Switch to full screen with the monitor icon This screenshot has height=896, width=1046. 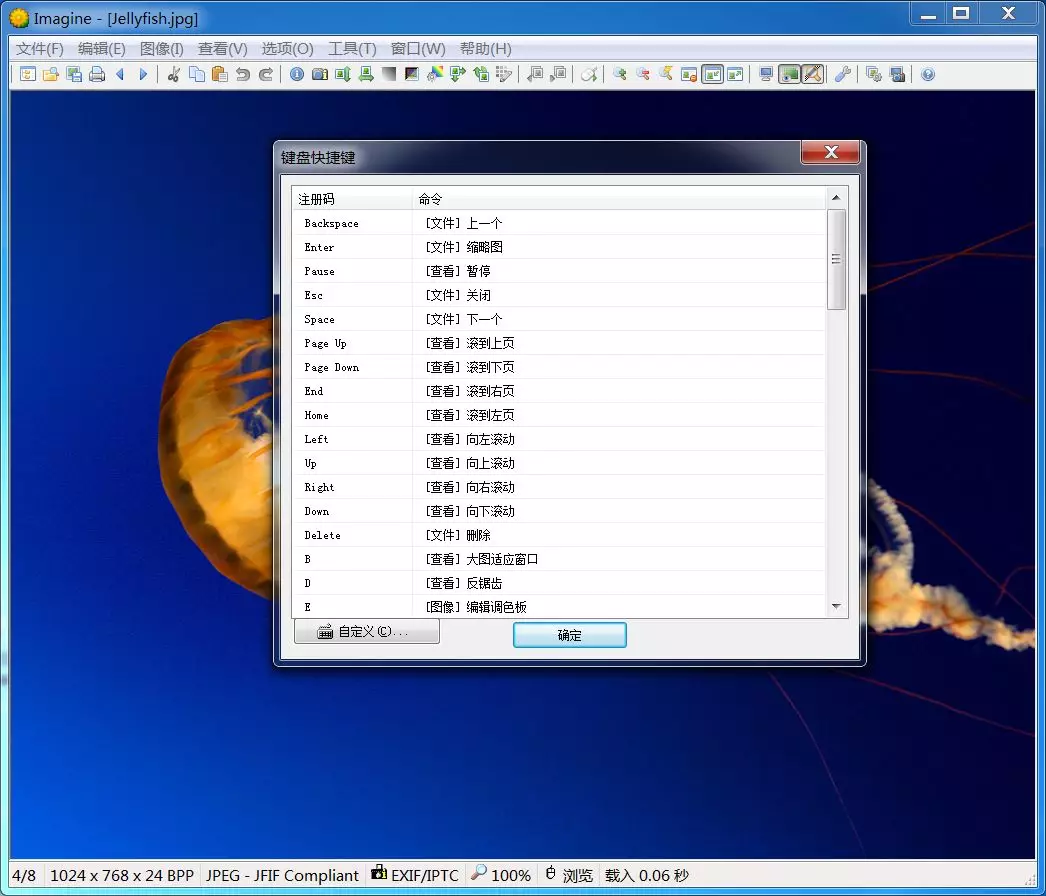pyautogui.click(x=766, y=74)
